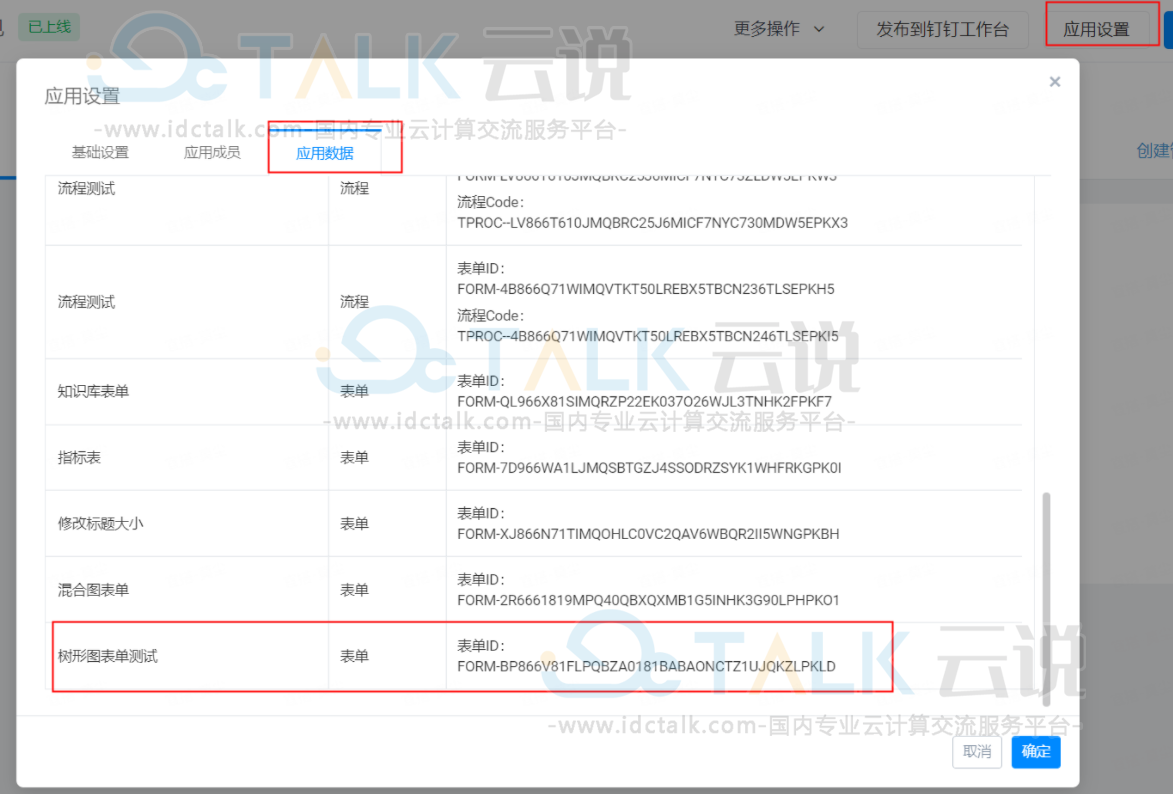Select the 树形图表单测试 row name
Viewport: 1173px width, 794px height.
click(108, 656)
